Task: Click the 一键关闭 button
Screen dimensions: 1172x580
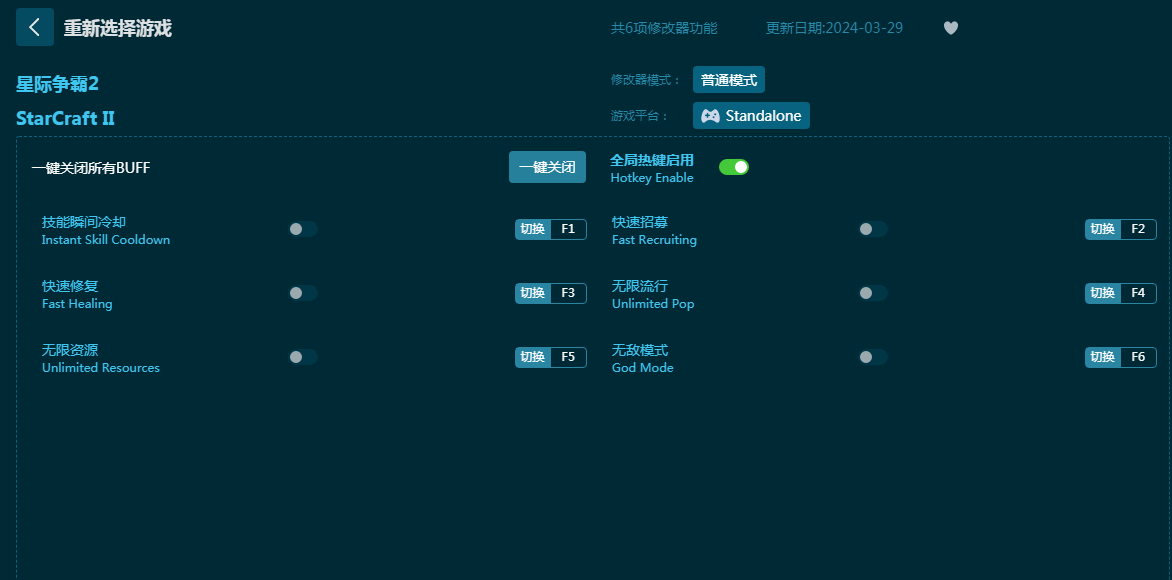Action: point(547,167)
